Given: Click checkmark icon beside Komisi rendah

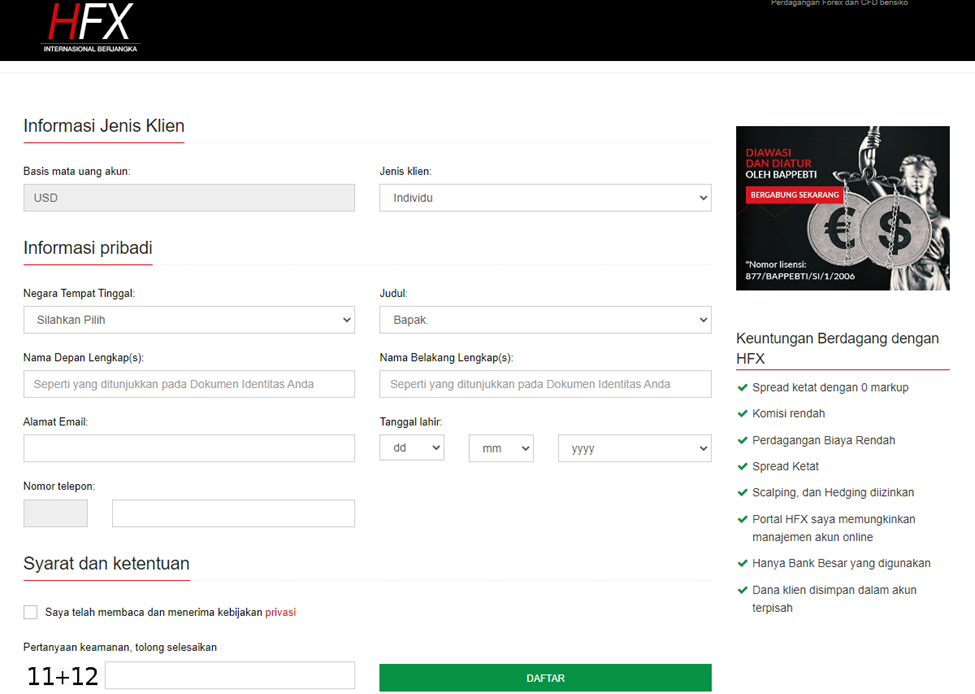Looking at the screenshot, I should [742, 414].
